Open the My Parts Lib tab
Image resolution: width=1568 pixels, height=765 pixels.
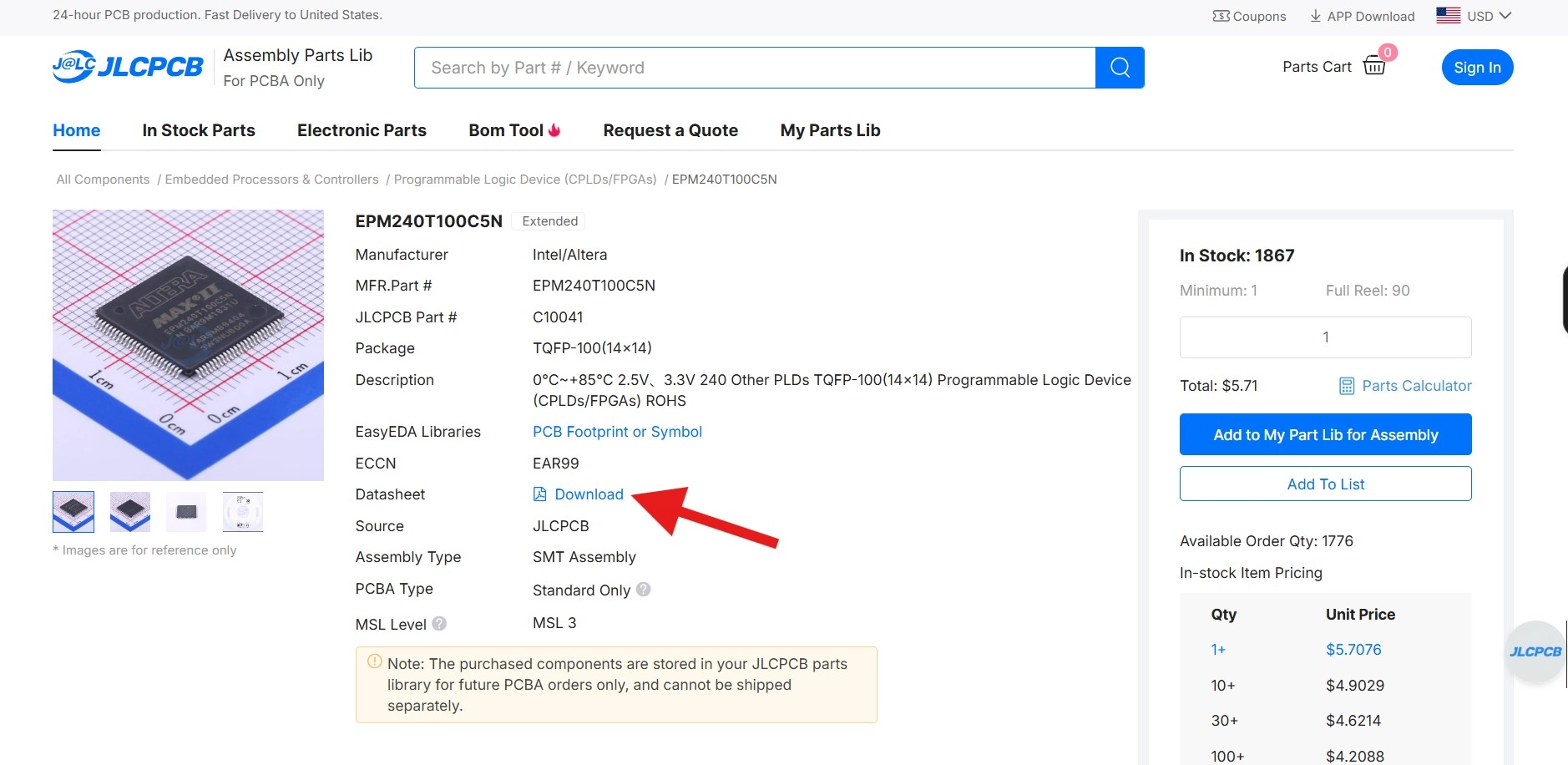pos(830,130)
